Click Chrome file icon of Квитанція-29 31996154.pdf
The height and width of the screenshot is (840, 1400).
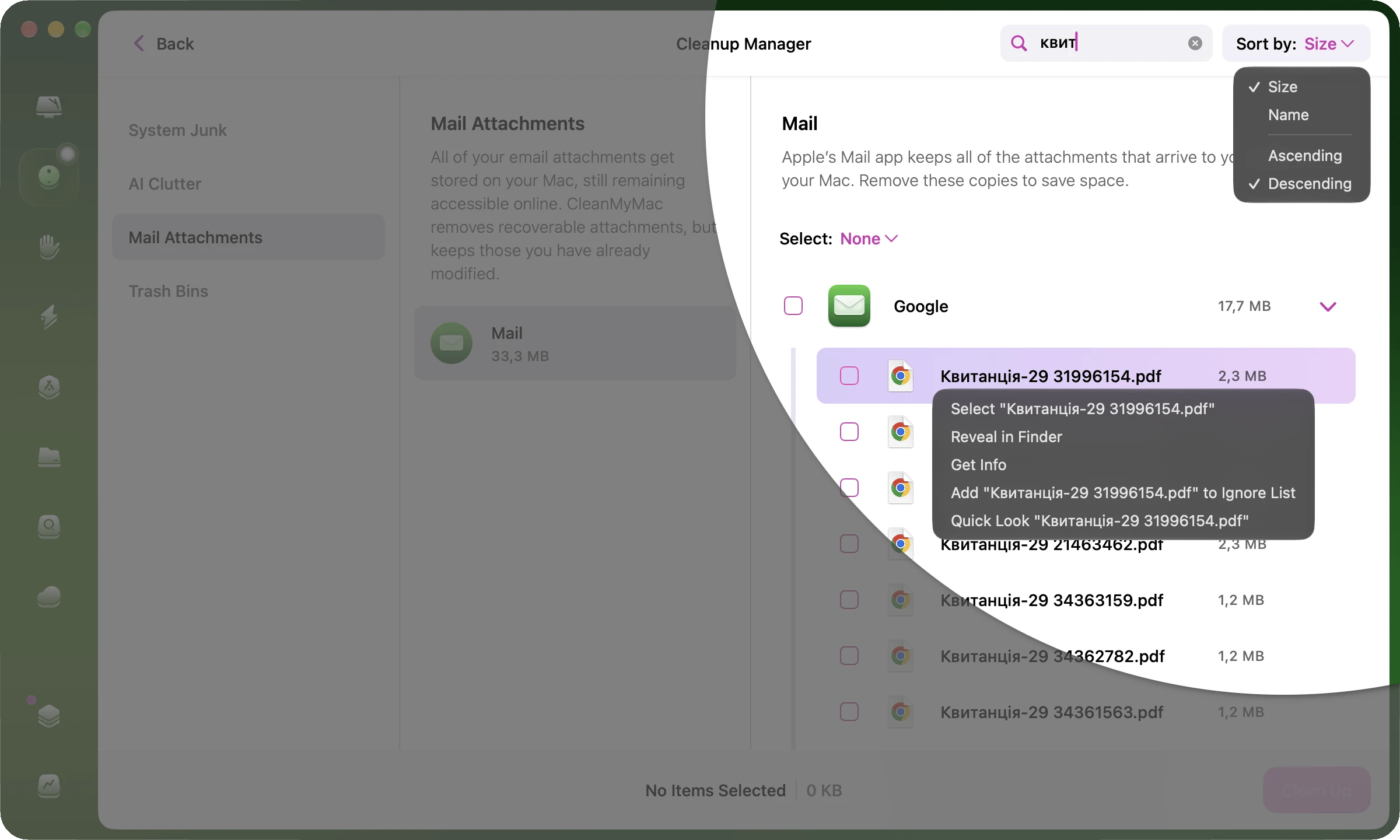[x=900, y=376]
